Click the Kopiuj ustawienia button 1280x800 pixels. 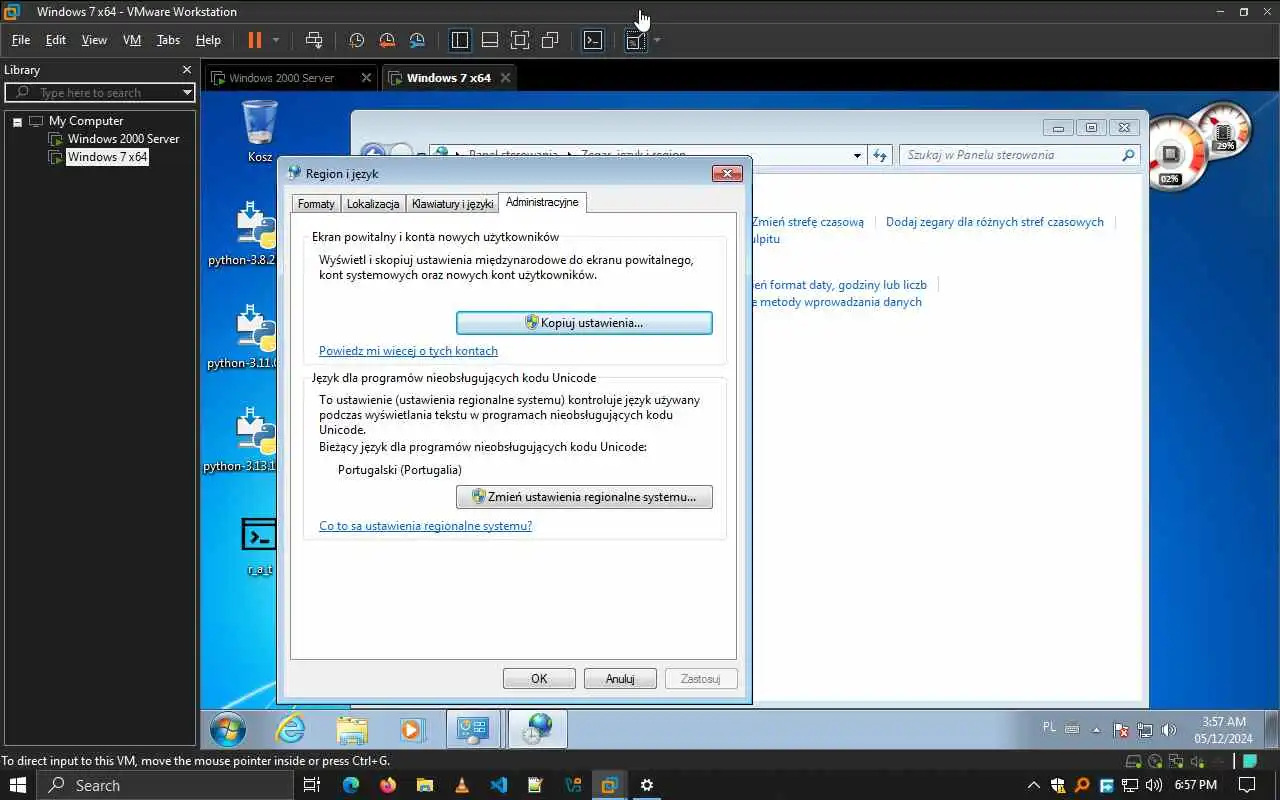(x=584, y=323)
